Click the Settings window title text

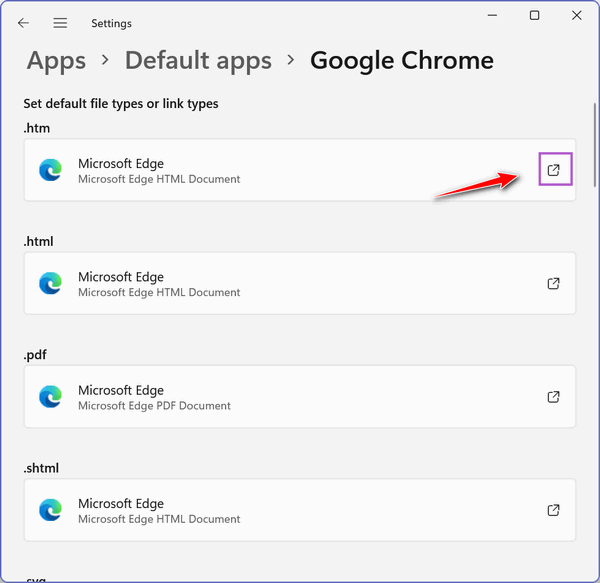click(x=111, y=23)
